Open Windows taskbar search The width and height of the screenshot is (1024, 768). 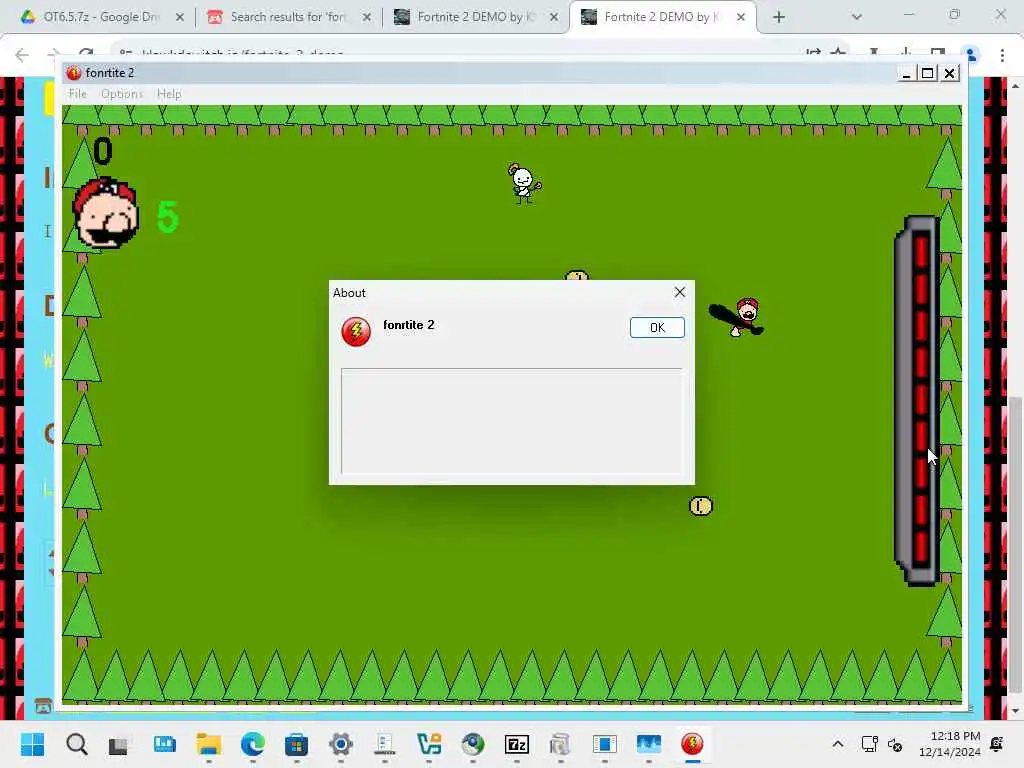coord(76,744)
